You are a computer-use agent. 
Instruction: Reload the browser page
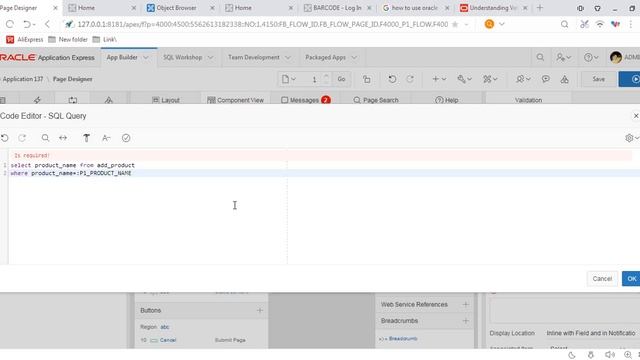(10, 24)
